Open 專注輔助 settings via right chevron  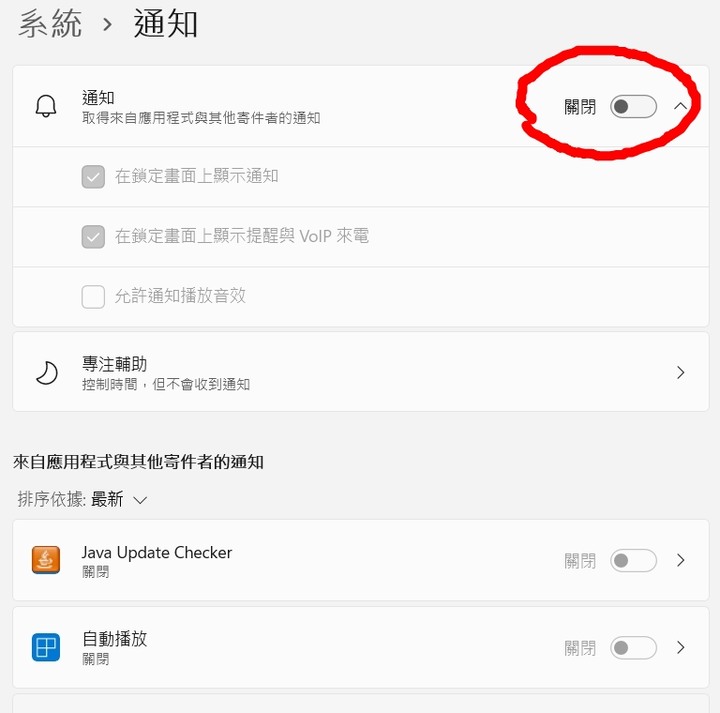(681, 372)
